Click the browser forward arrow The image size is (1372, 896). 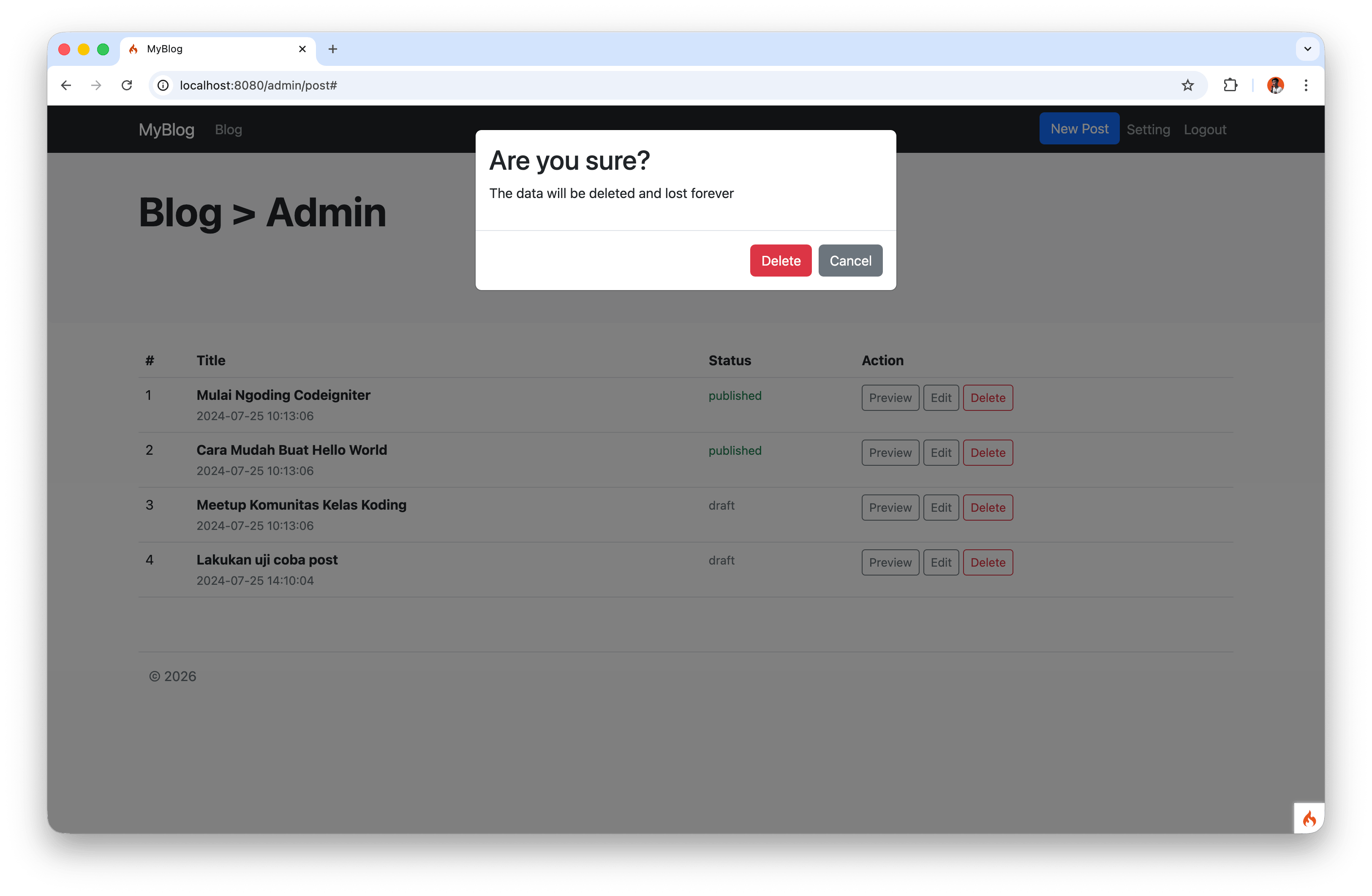(96, 85)
